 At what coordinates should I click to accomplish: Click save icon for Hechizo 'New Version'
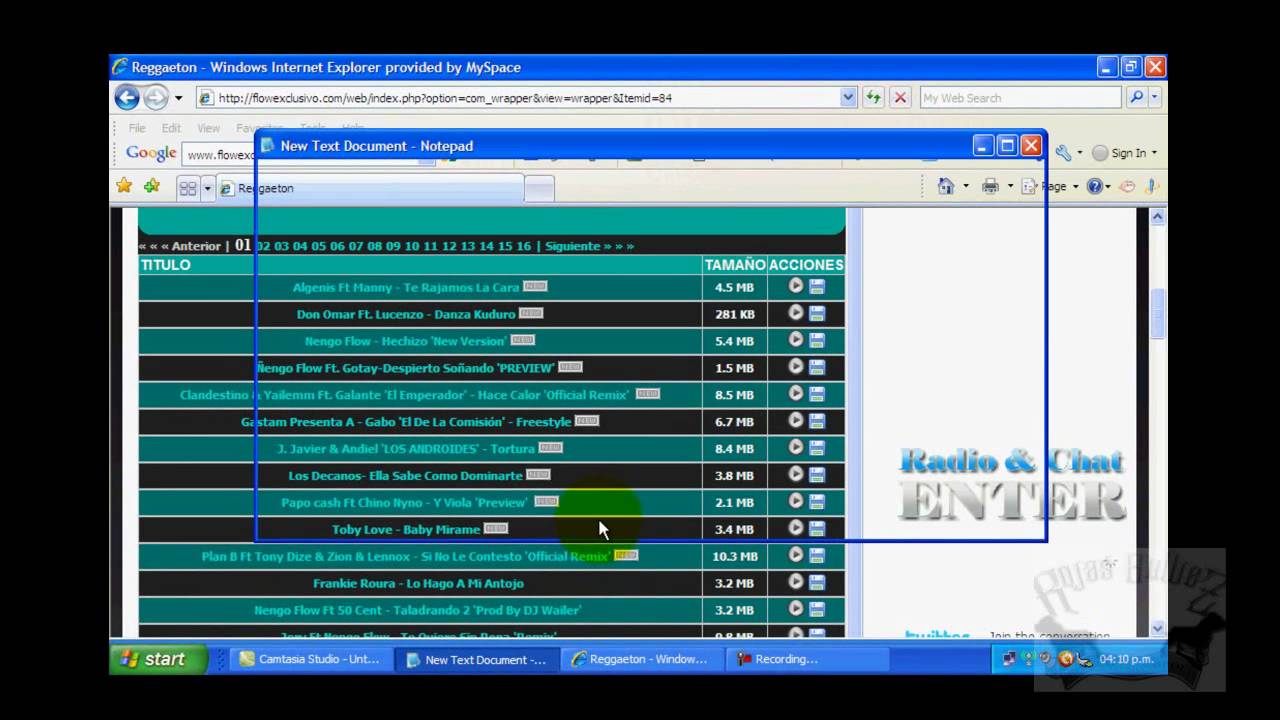pos(817,341)
